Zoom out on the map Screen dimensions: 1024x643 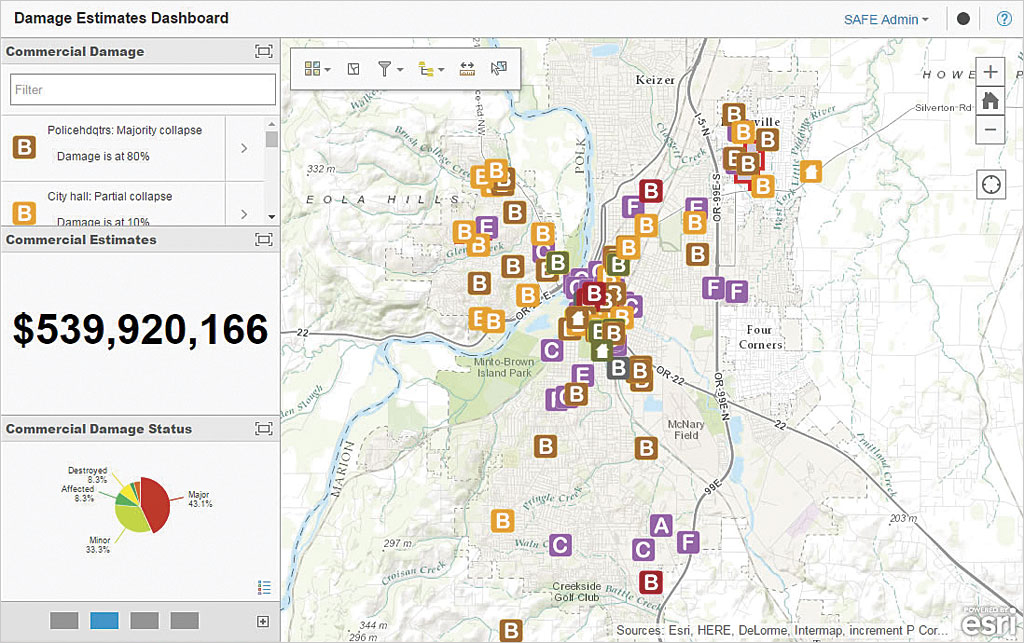[x=990, y=129]
